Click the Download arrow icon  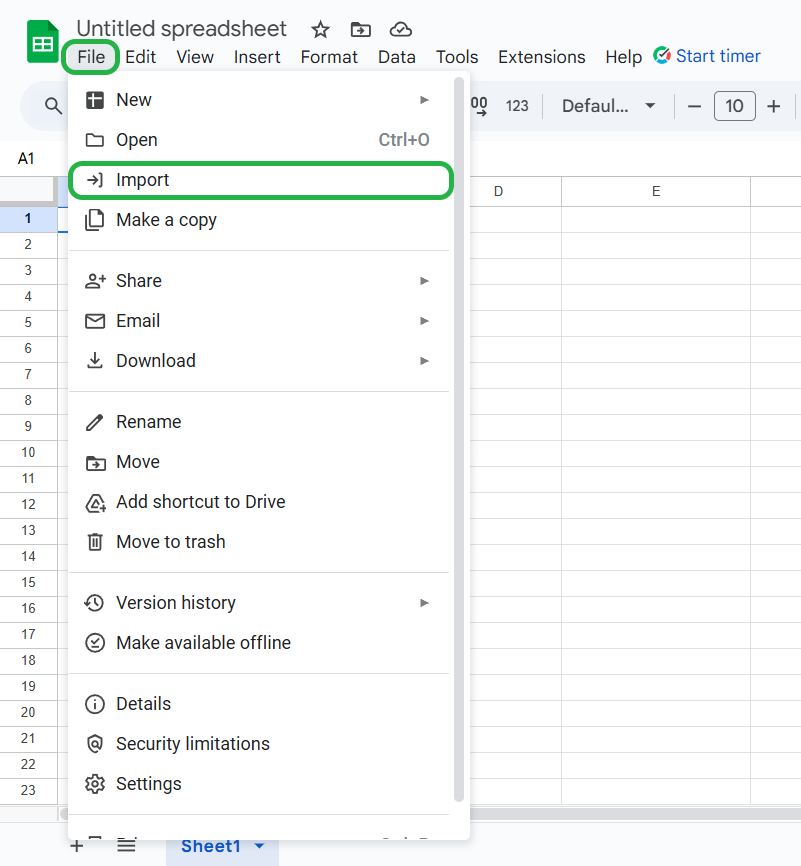point(94,361)
